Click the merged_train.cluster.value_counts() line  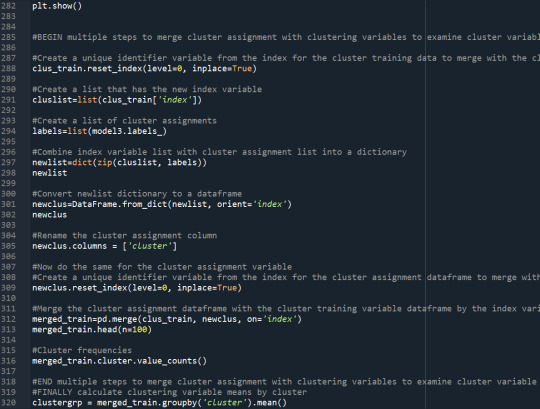coord(119,361)
